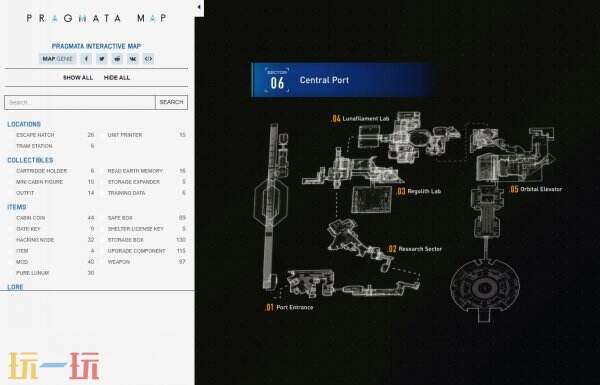600x385 pixels.
Task: Select the 04 Lunafilament Lab label
Action: coord(360,119)
